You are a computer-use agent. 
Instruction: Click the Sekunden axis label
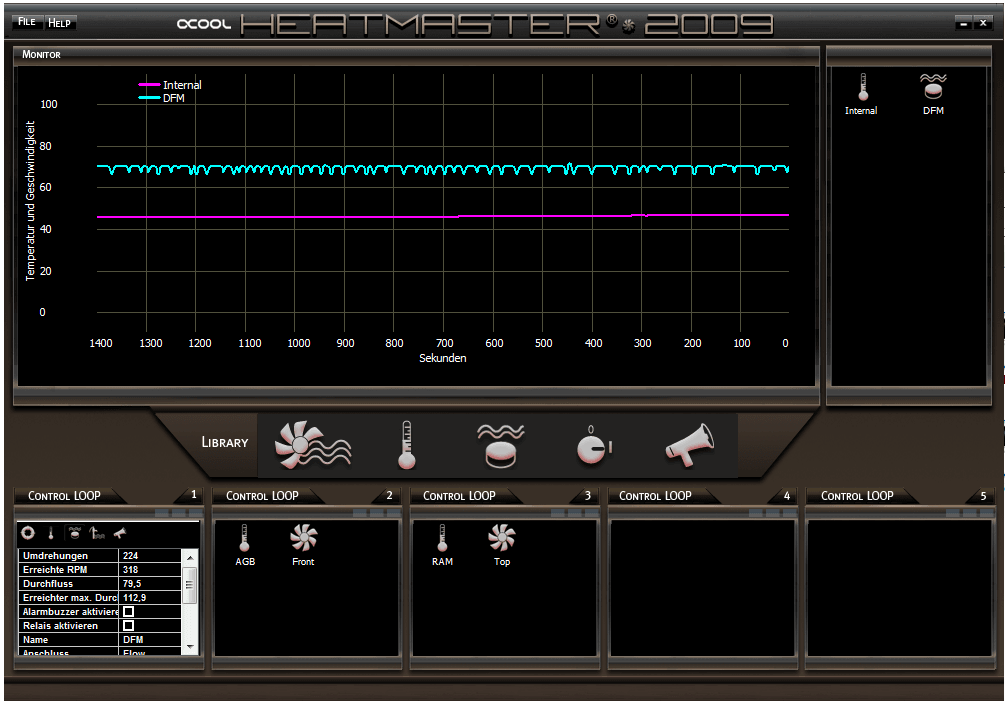tap(443, 358)
